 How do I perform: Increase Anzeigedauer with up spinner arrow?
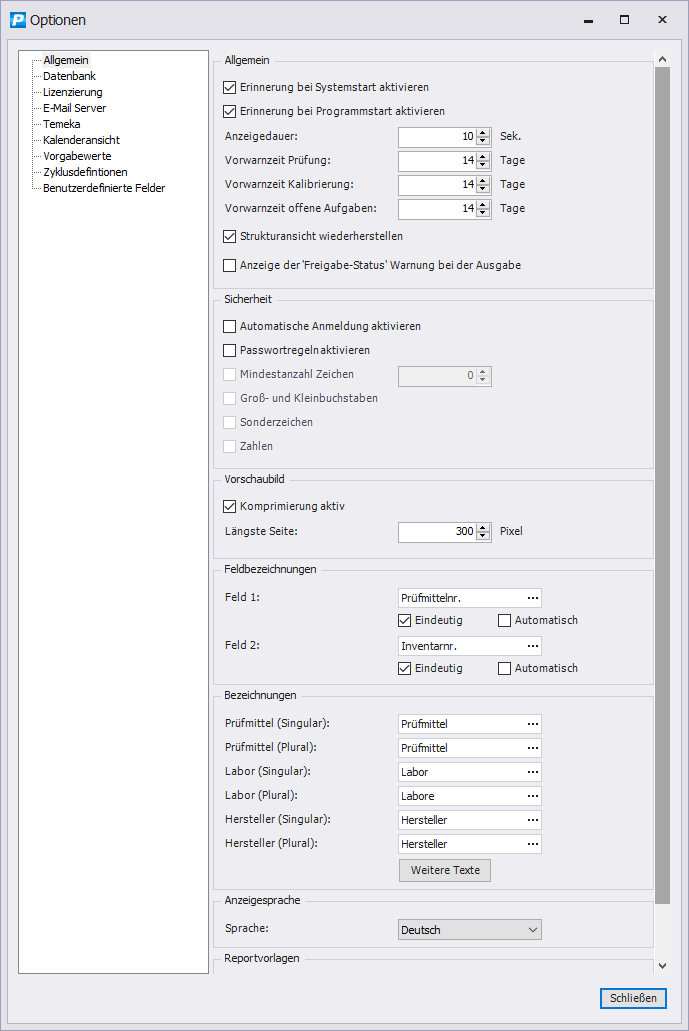484,132
